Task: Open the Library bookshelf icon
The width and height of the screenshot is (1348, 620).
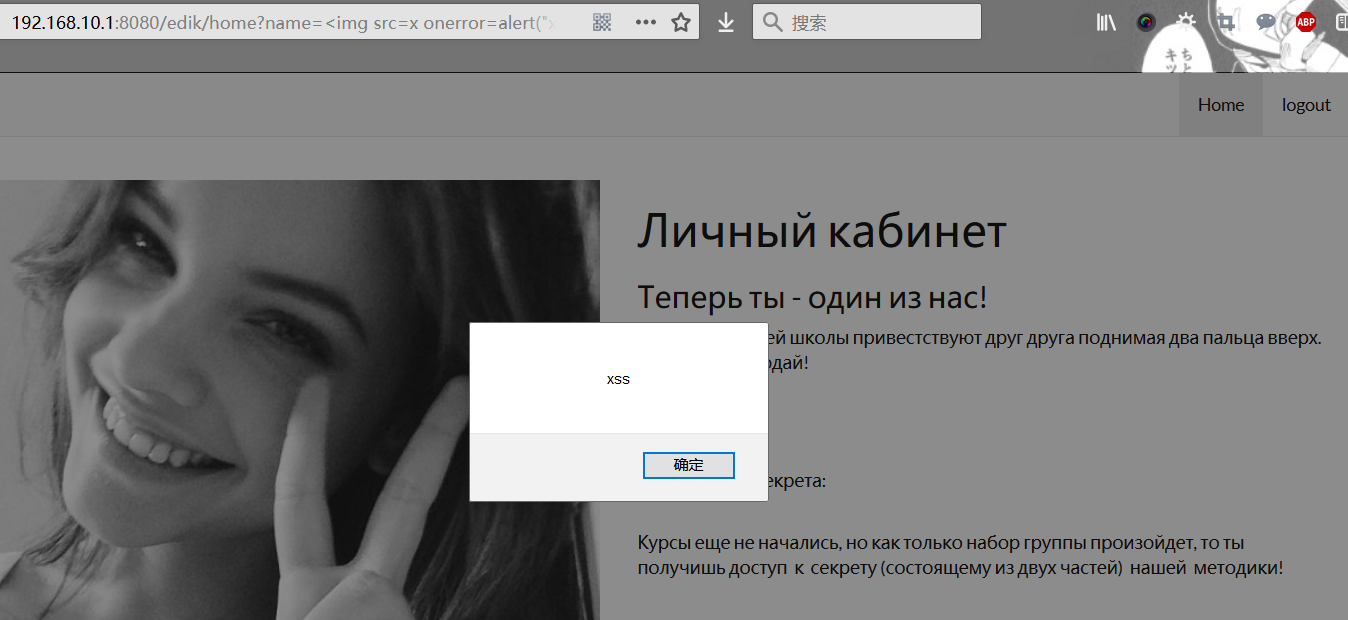Action: (x=1106, y=22)
